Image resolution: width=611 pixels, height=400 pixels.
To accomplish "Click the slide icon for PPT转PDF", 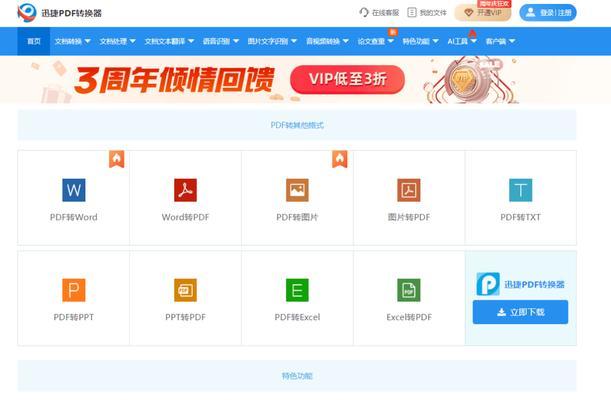I will click(x=185, y=290).
